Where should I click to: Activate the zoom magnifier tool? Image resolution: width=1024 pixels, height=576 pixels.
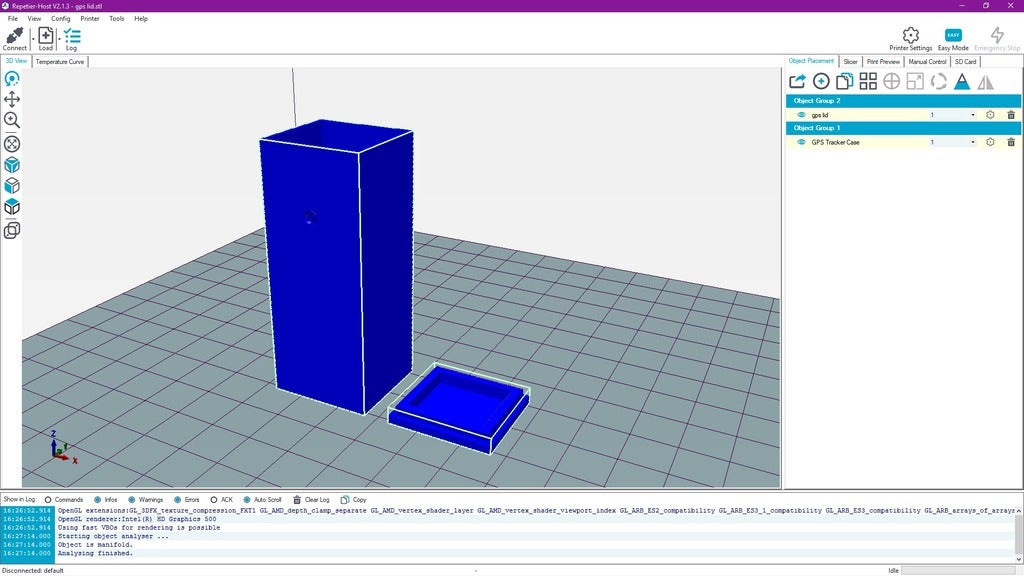pyautogui.click(x=12, y=120)
